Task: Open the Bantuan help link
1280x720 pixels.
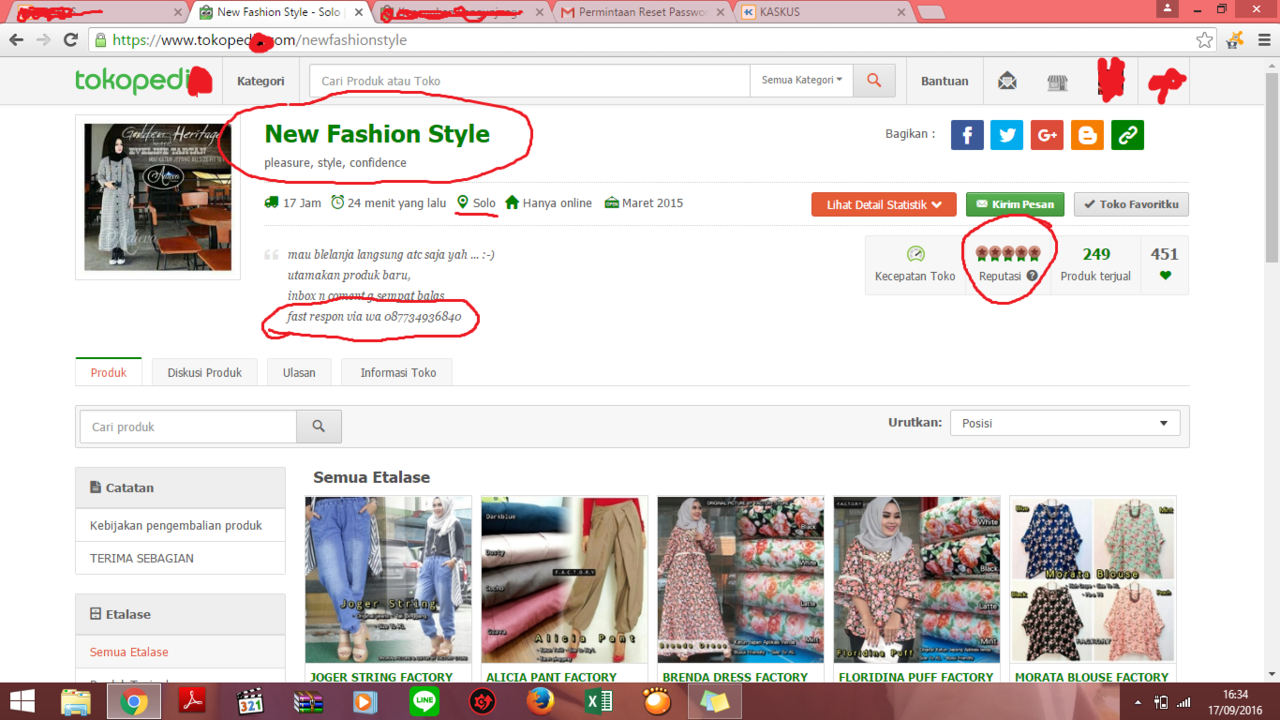Action: [x=945, y=81]
